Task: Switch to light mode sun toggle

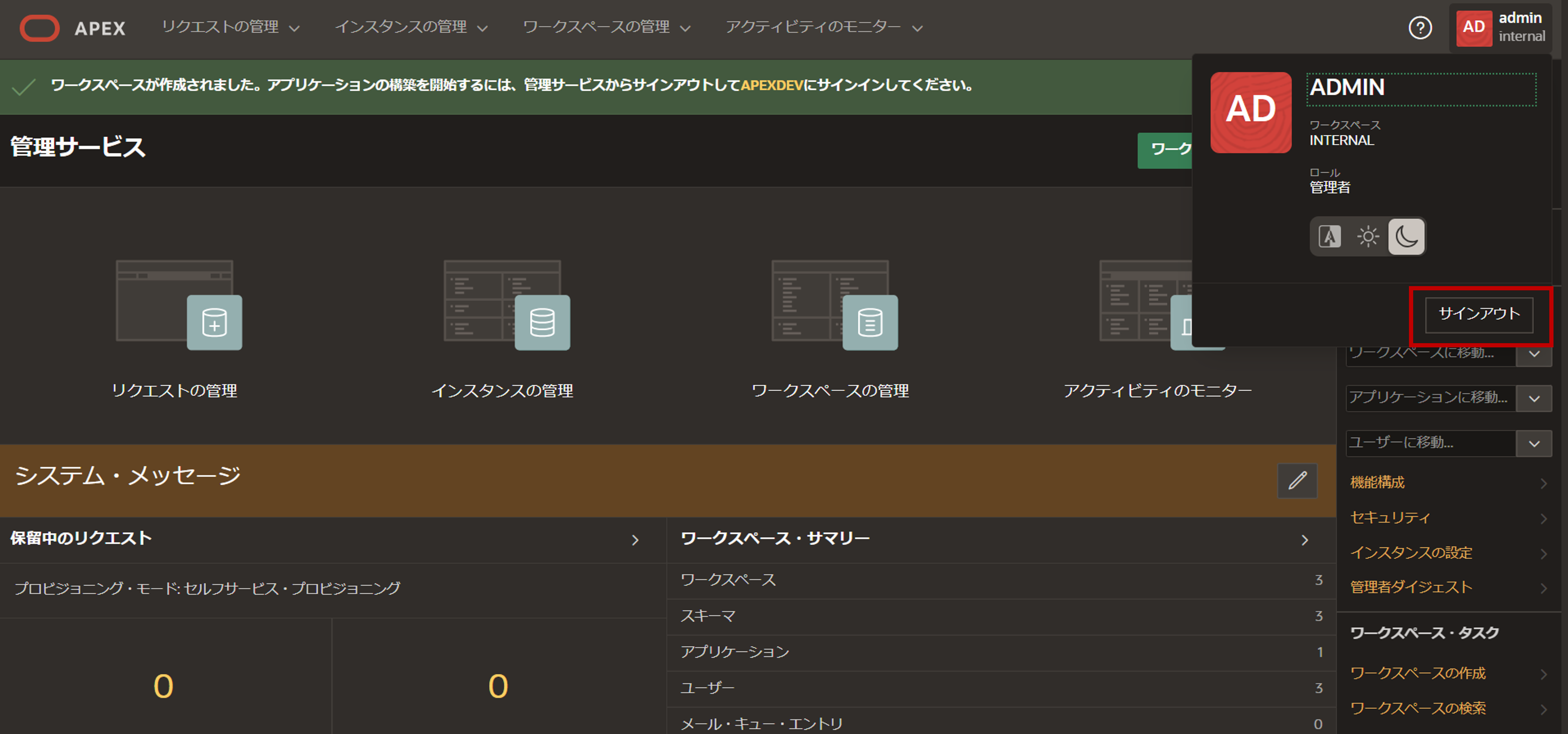Action: (x=1368, y=237)
